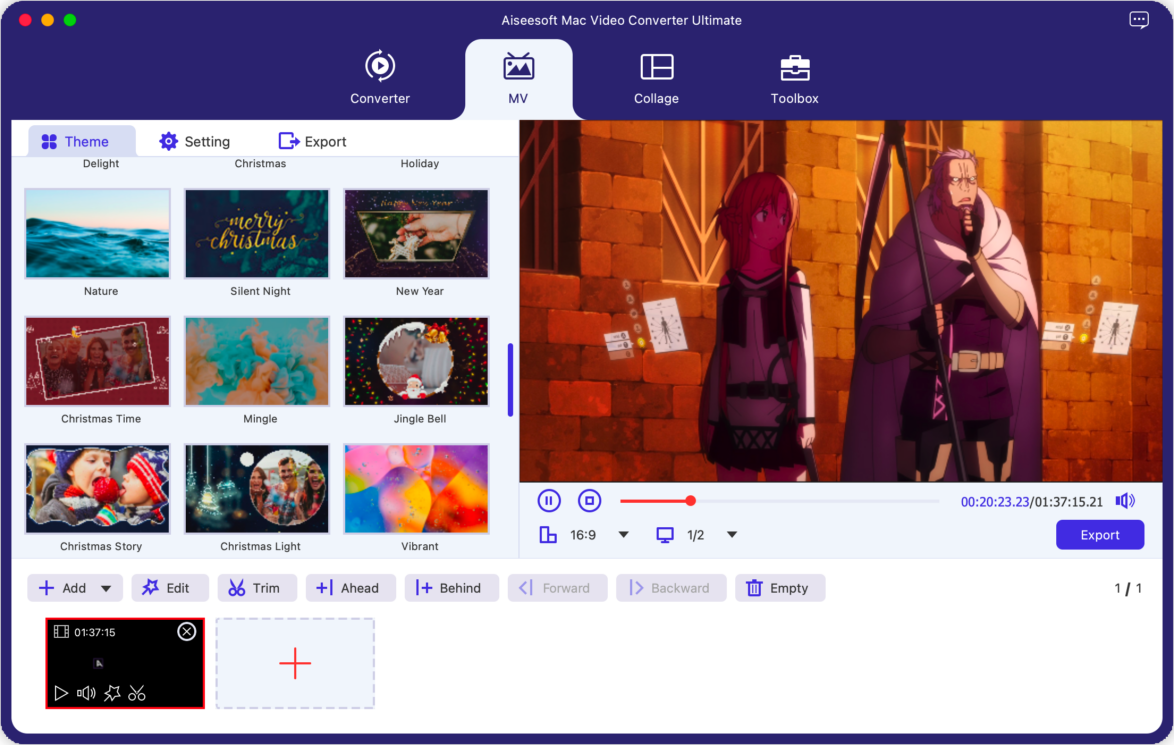Open the Export tab in the left panel

(312, 142)
